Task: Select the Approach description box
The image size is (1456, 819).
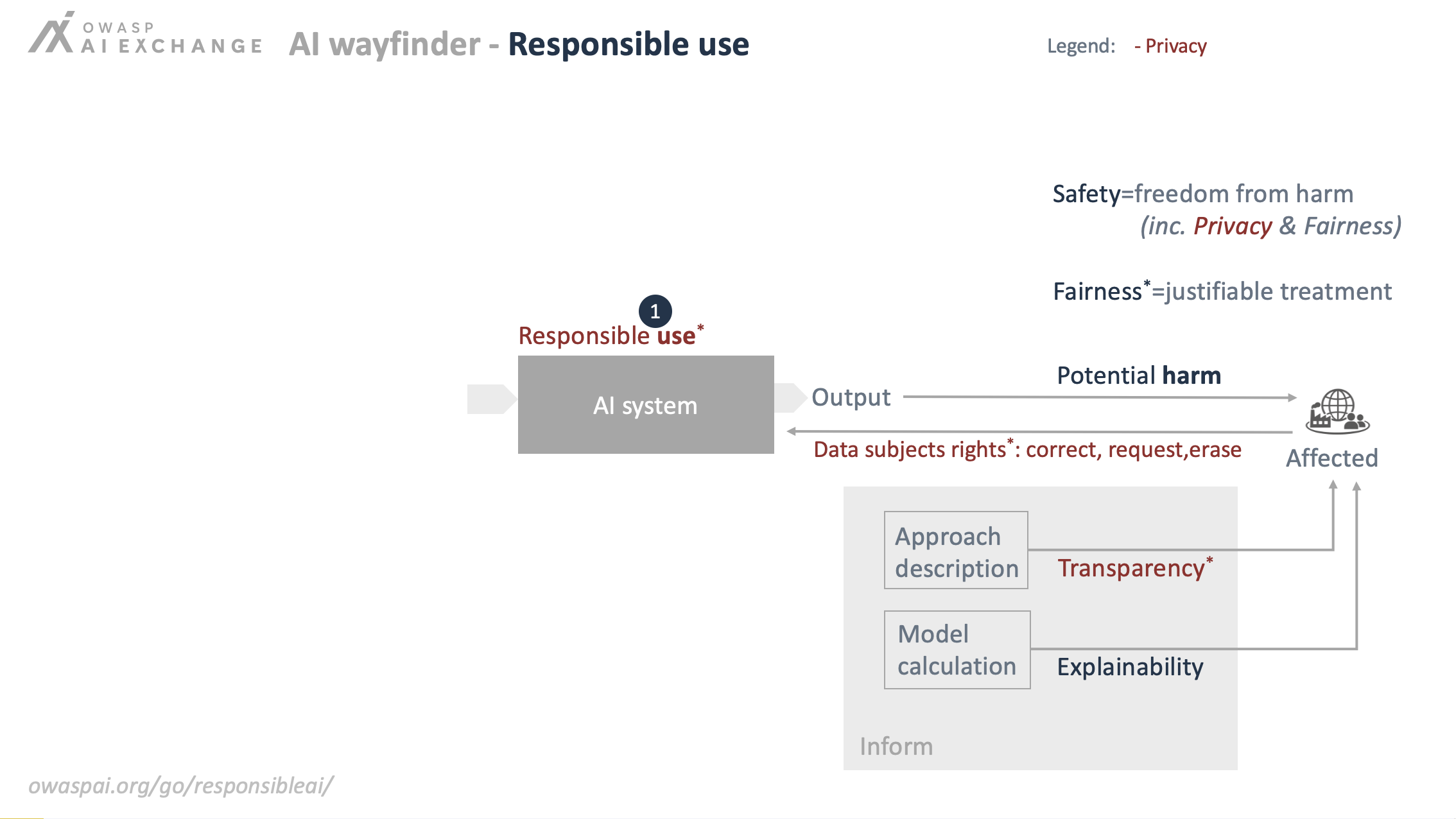Action: click(956, 550)
